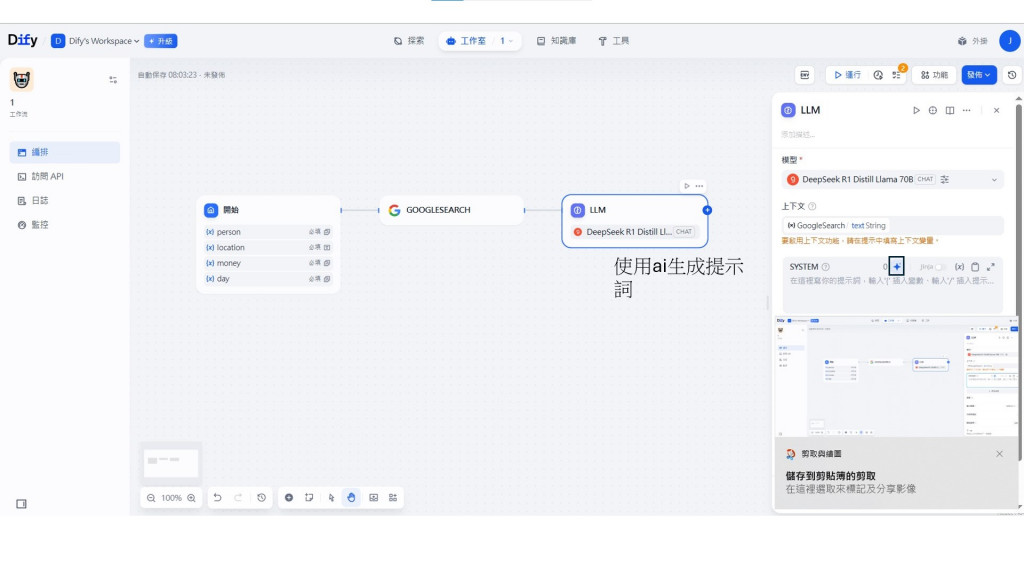Zoom out the workflow canvas

[x=151, y=498]
